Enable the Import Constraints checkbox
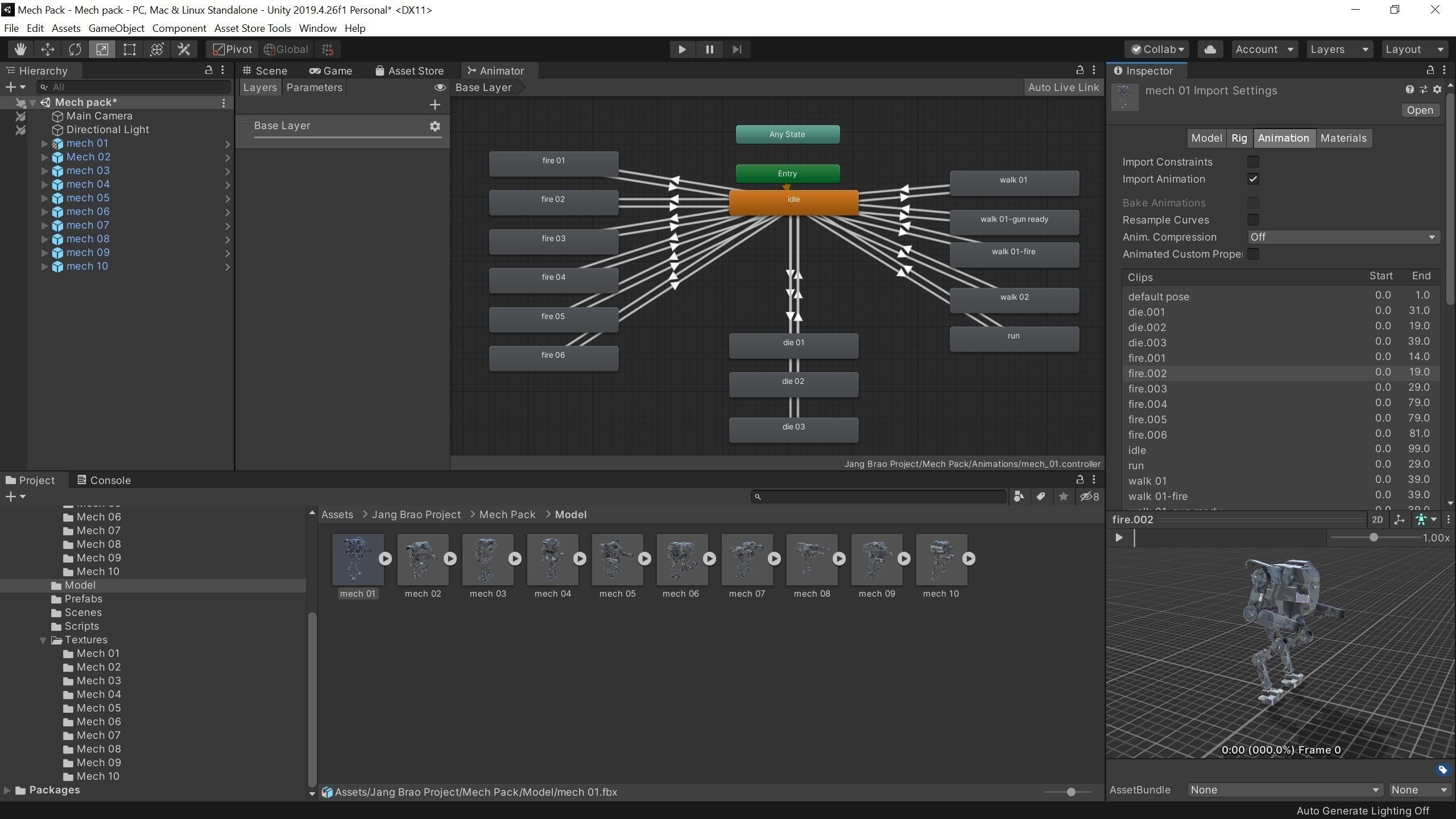Screen dimensions: 1456x819 tap(1253, 162)
